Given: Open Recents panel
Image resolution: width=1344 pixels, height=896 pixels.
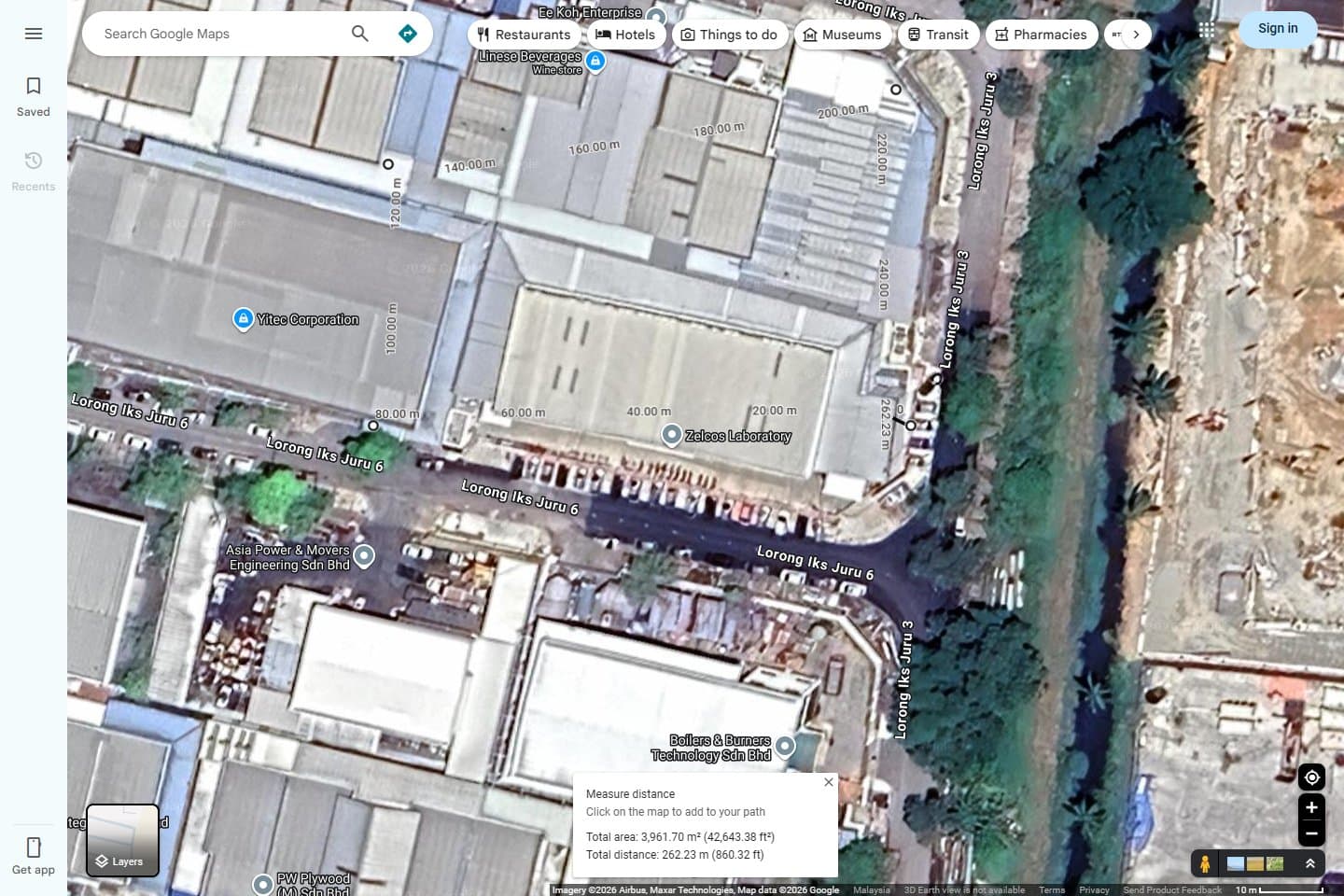Looking at the screenshot, I should [34, 172].
